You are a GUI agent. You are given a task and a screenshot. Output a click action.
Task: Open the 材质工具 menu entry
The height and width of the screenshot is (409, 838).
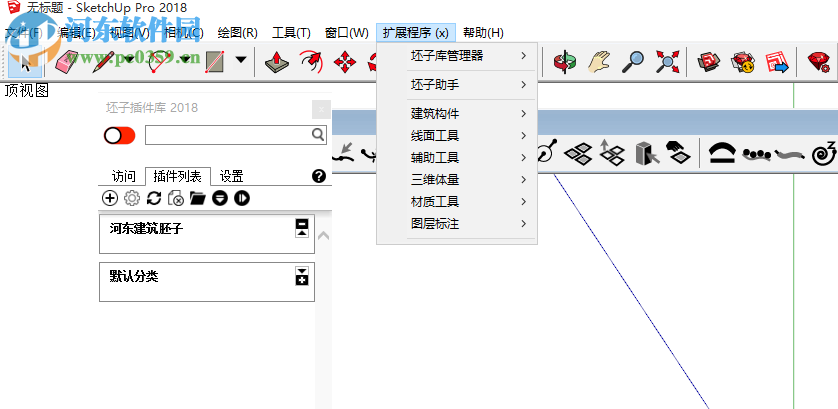(x=457, y=202)
